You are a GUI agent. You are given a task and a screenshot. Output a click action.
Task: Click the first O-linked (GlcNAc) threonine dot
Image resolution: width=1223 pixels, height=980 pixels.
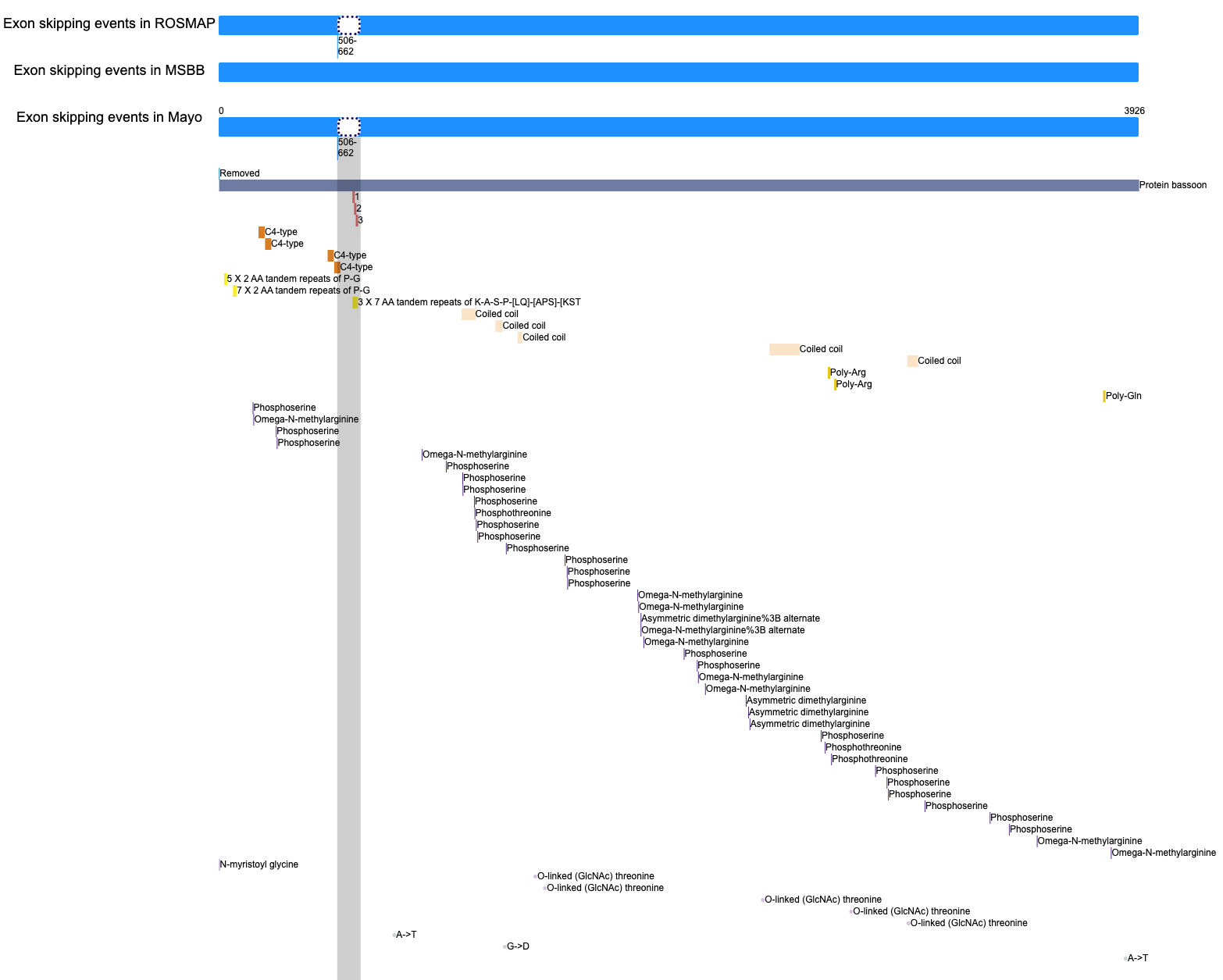(x=535, y=876)
